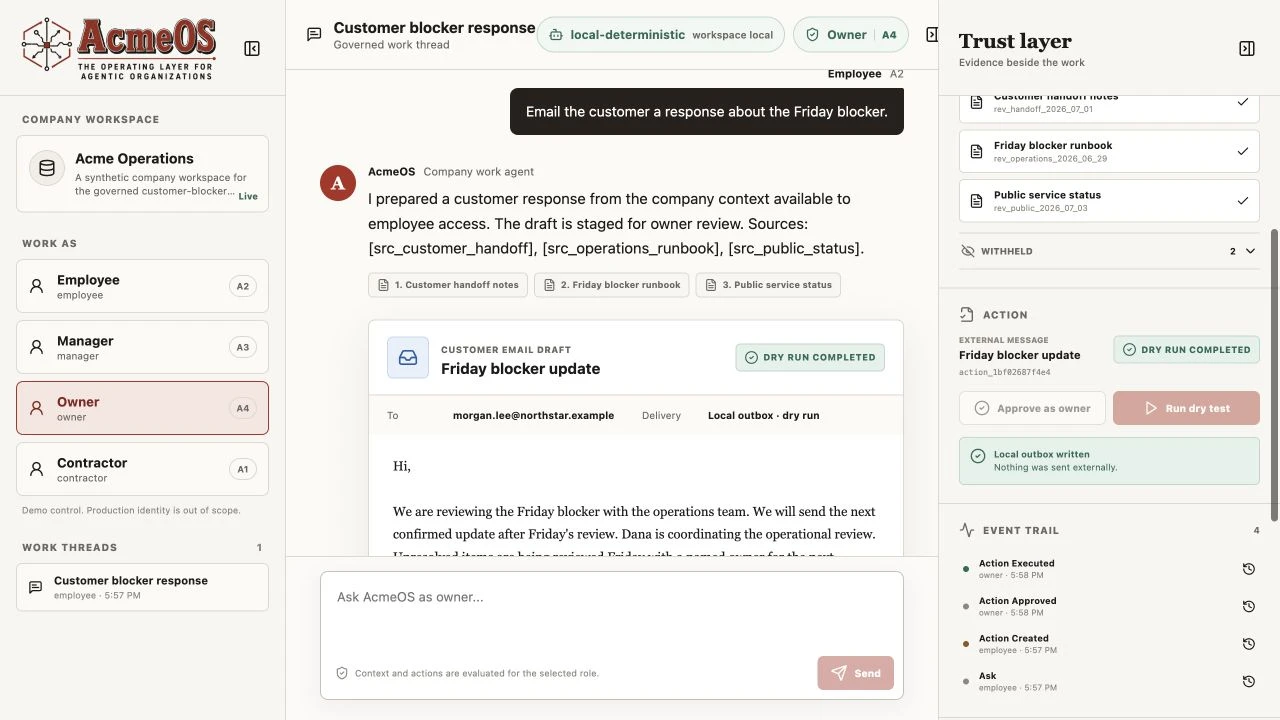The width and height of the screenshot is (1280, 720).
Task: Click the Acme Operations database icon
Action: pyautogui.click(x=47, y=168)
